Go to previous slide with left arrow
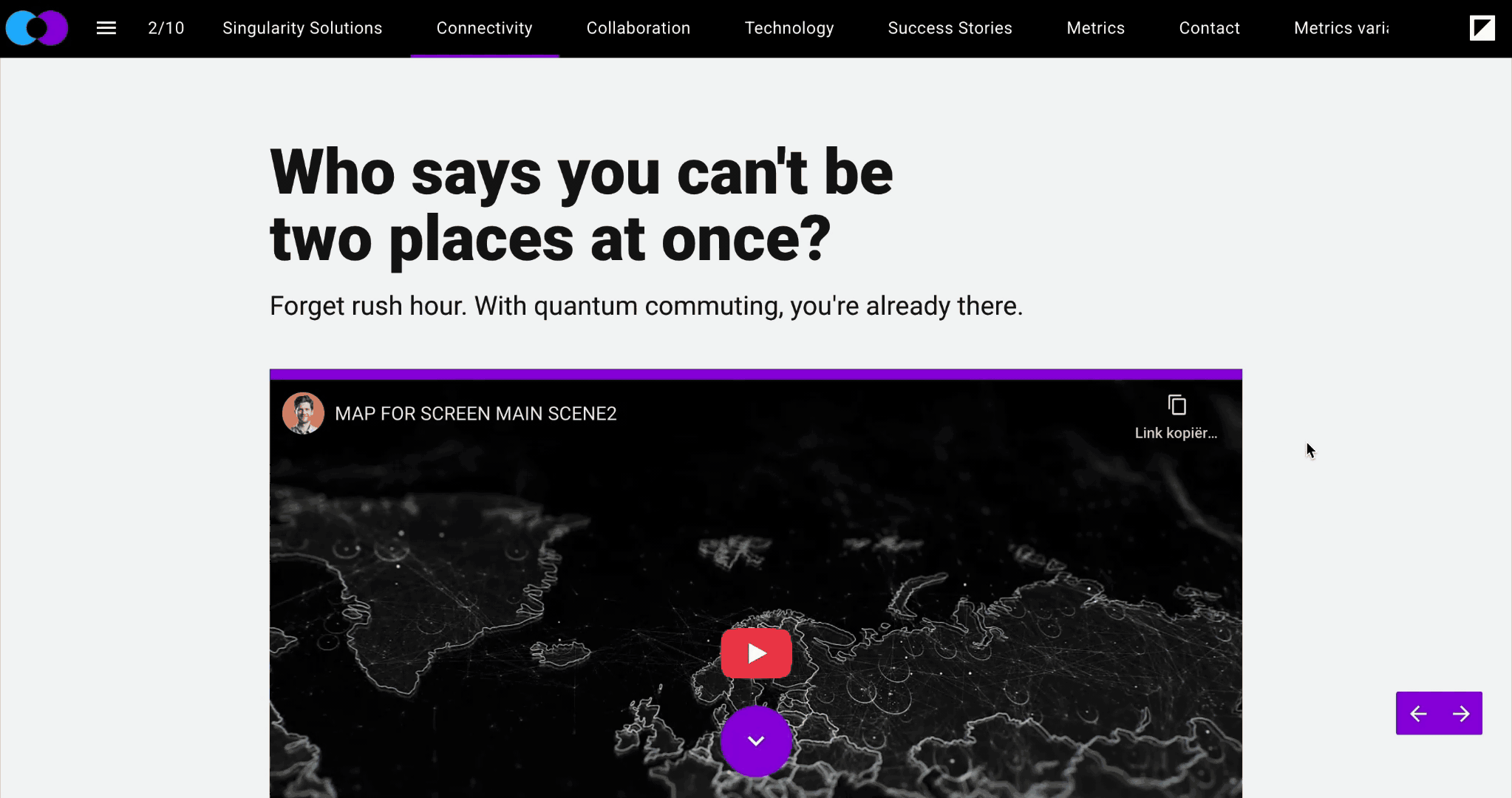This screenshot has height=798, width=1512. (1418, 714)
